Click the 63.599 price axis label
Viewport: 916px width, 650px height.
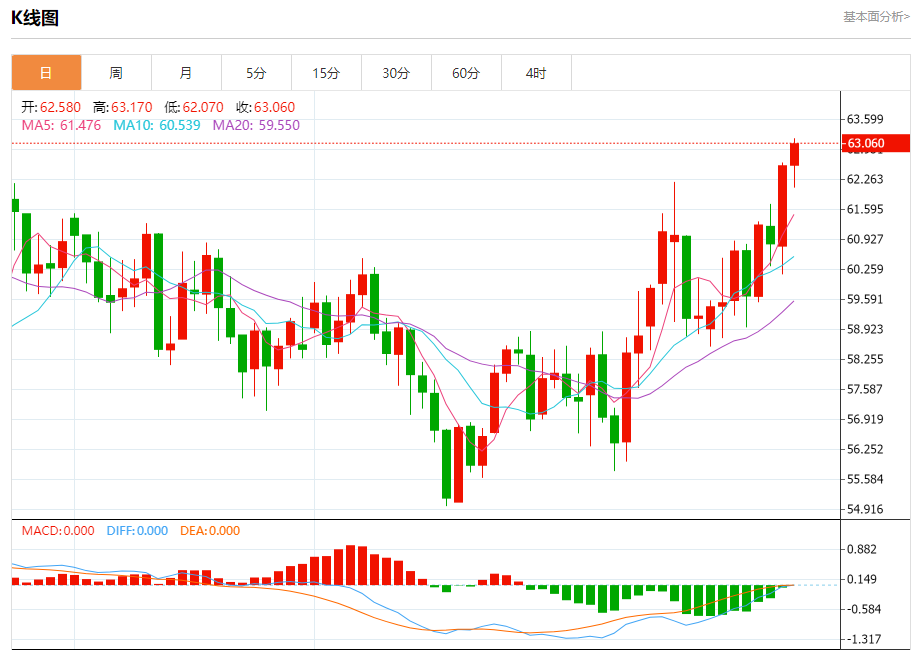click(x=865, y=119)
